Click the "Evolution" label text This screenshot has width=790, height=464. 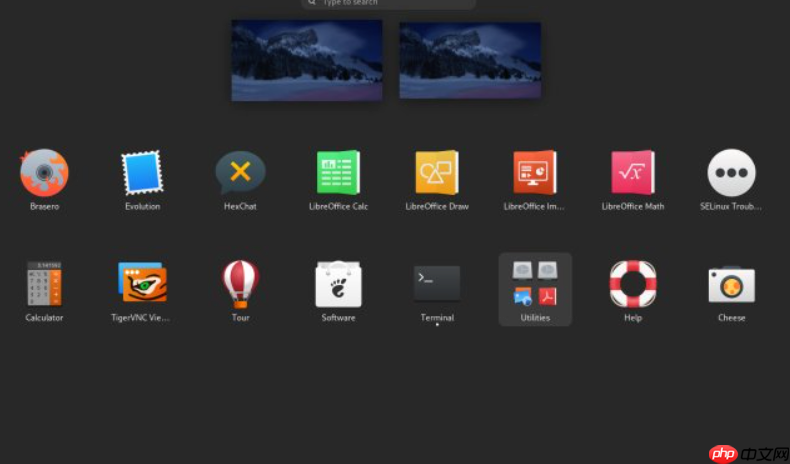pos(143,207)
